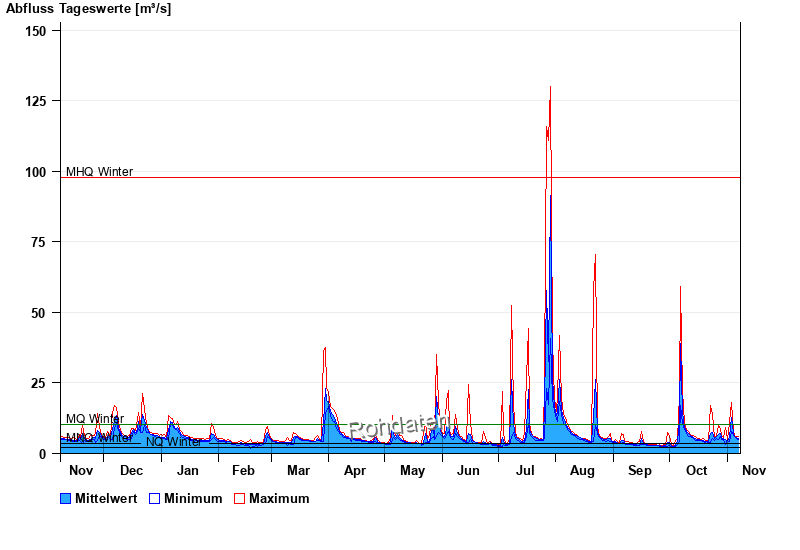Click the chart title Abfluss Tageswerte
The width and height of the screenshot is (800, 550).
[88, 9]
